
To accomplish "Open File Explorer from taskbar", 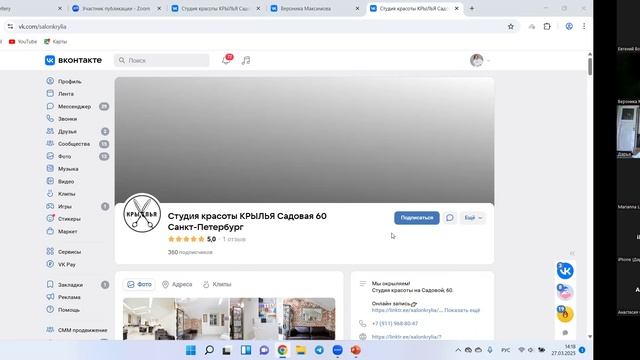I will (301, 350).
